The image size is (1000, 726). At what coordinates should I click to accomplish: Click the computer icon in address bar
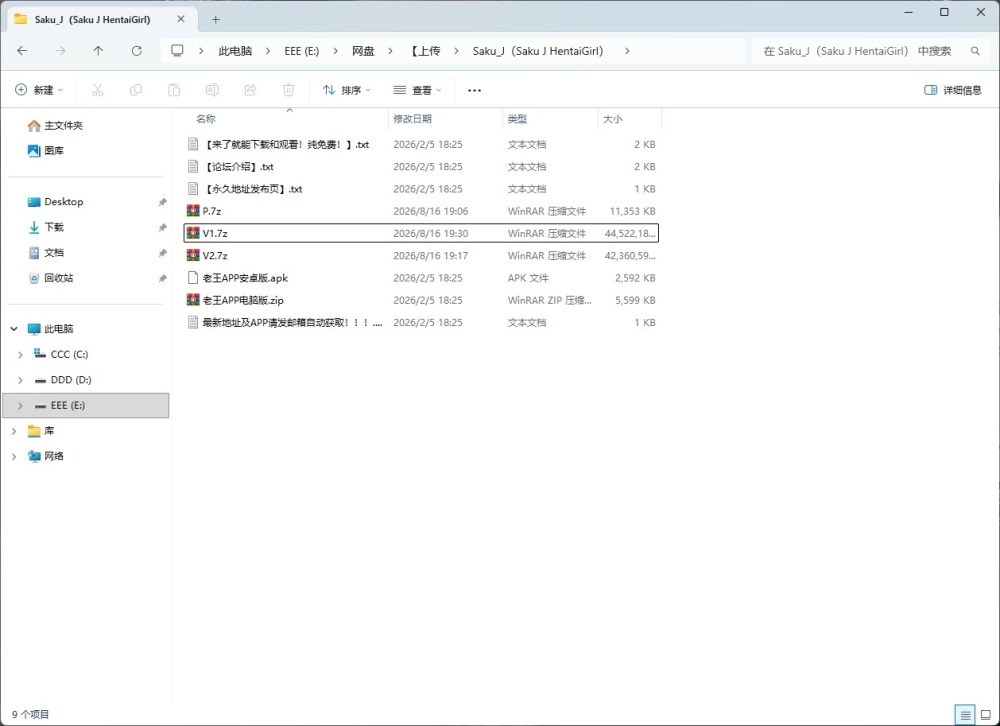click(x=177, y=51)
